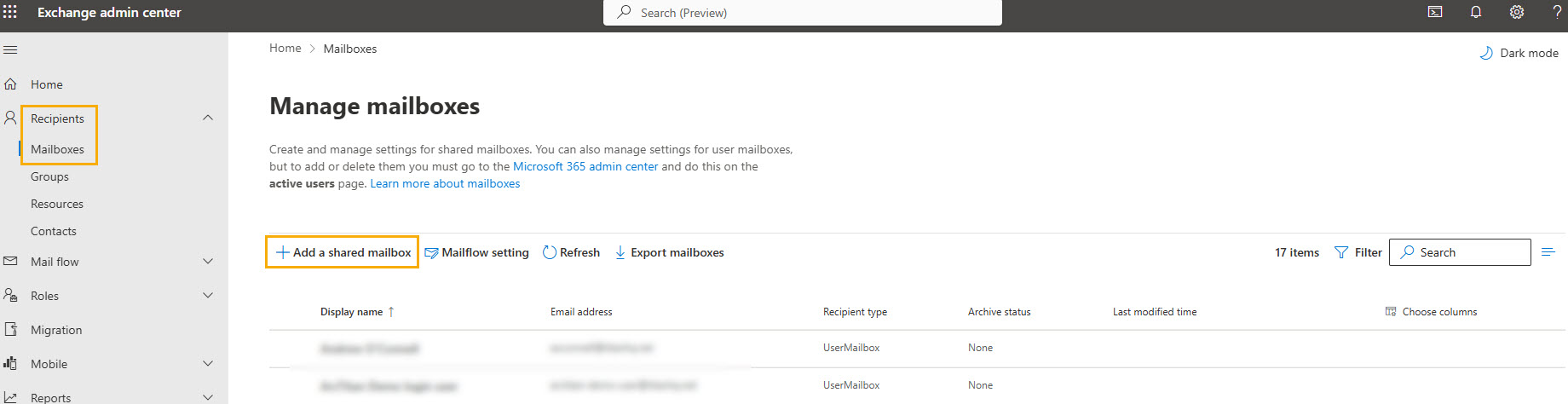Collapse the navigation hamburger menu
The width and height of the screenshot is (1568, 404).
[x=10, y=50]
